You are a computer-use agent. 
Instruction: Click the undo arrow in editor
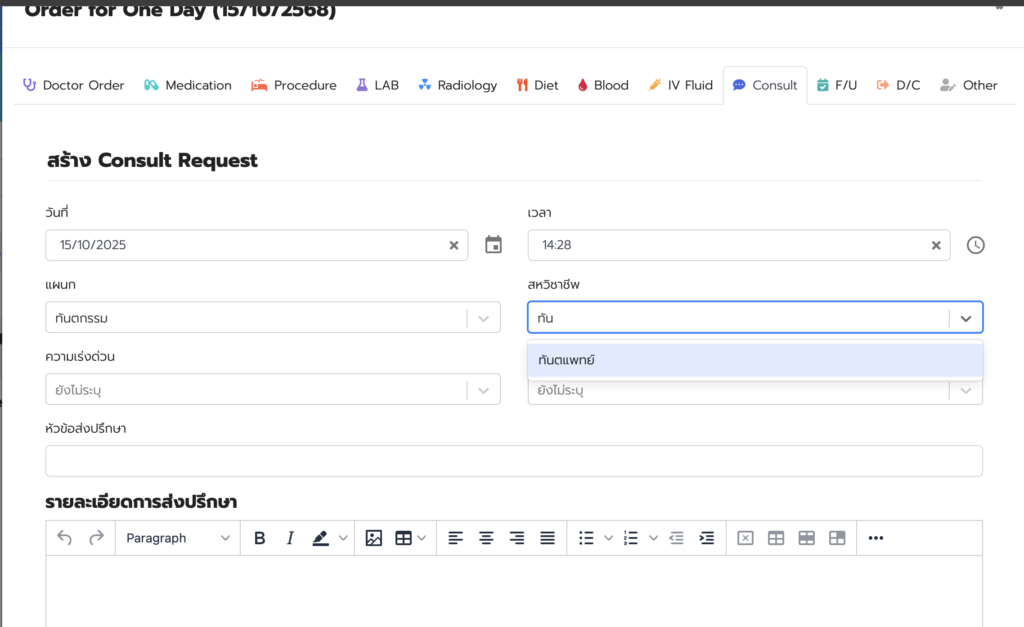click(65, 538)
